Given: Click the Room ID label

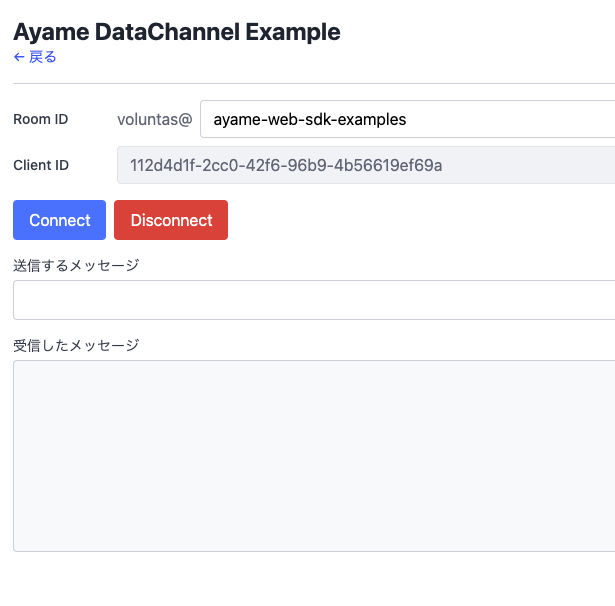Looking at the screenshot, I should pyautogui.click(x=41, y=119).
